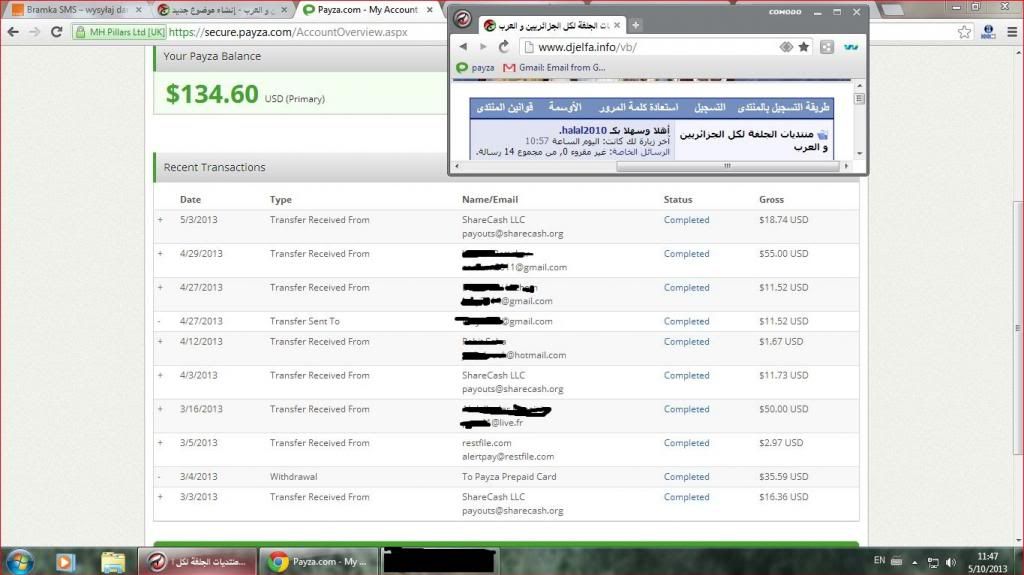The width and height of the screenshot is (1024, 575).
Task: Expand the 3/5/2013 transaction row
Action: click(x=160, y=443)
